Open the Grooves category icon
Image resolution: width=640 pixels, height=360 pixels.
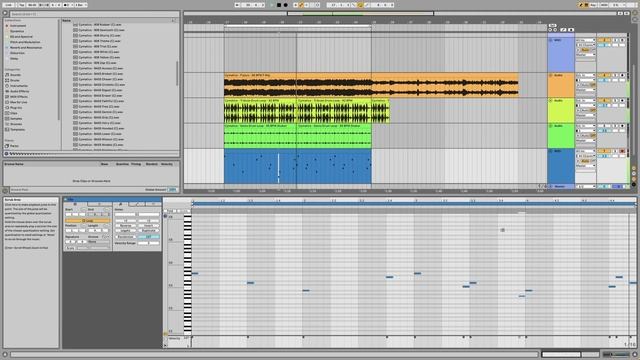7,124
